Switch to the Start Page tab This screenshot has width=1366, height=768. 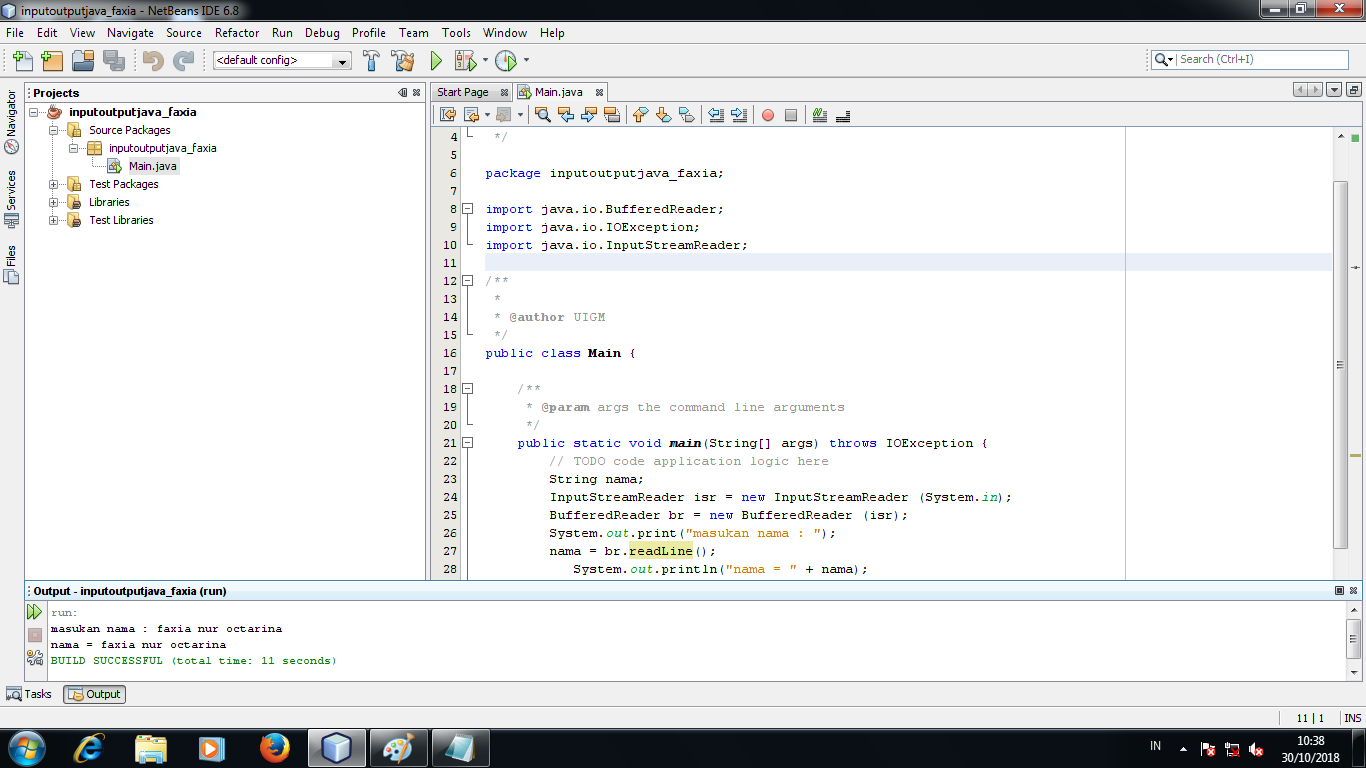[464, 91]
